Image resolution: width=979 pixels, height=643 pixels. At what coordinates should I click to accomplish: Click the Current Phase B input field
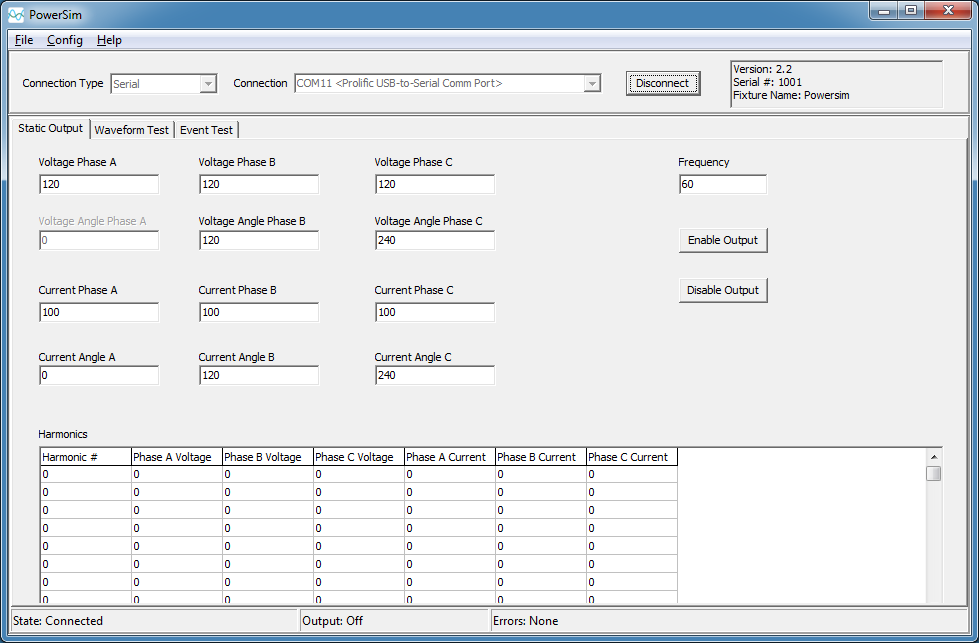[259, 312]
